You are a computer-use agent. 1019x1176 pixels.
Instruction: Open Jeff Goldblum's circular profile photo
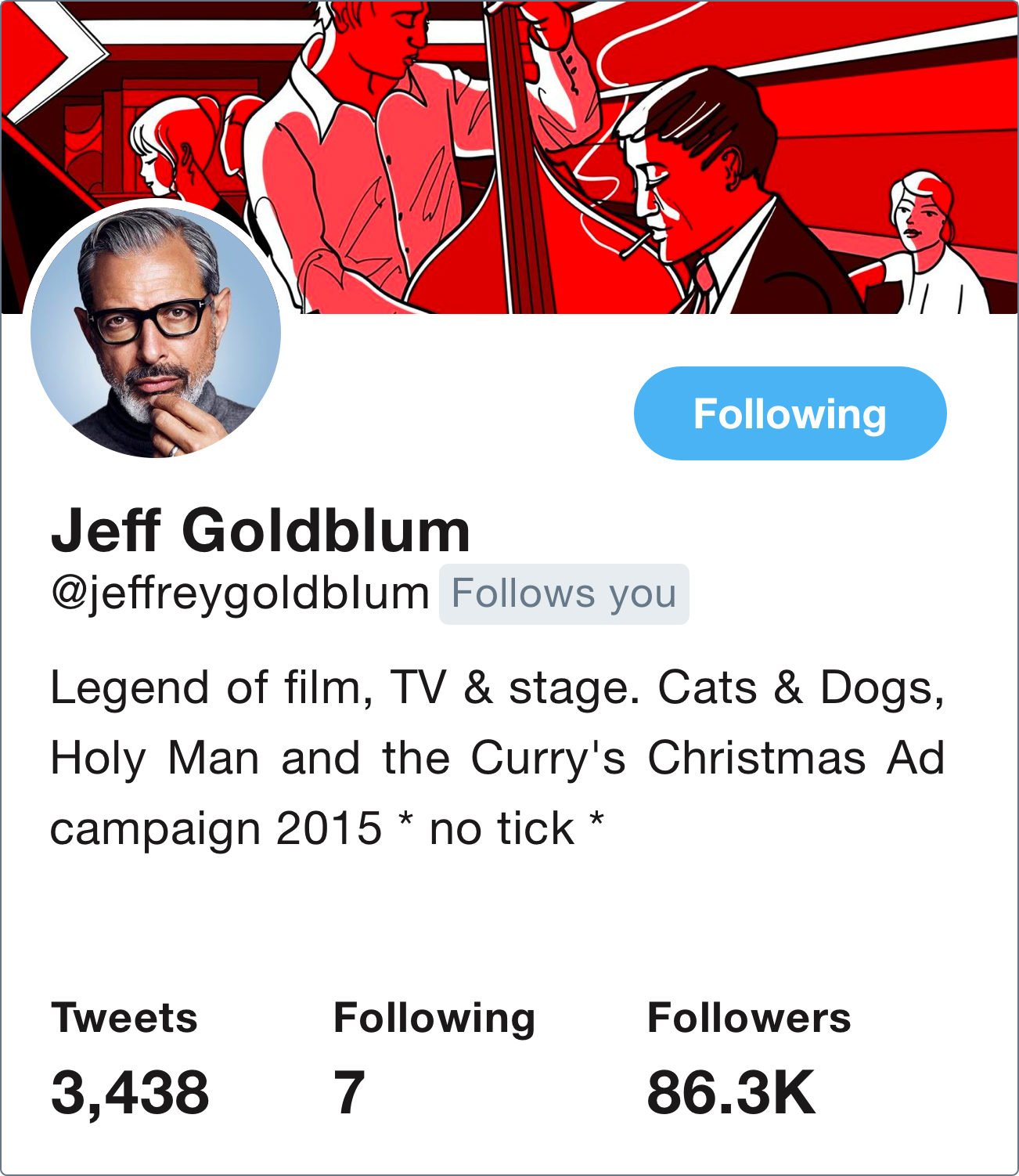pyautogui.click(x=156, y=333)
